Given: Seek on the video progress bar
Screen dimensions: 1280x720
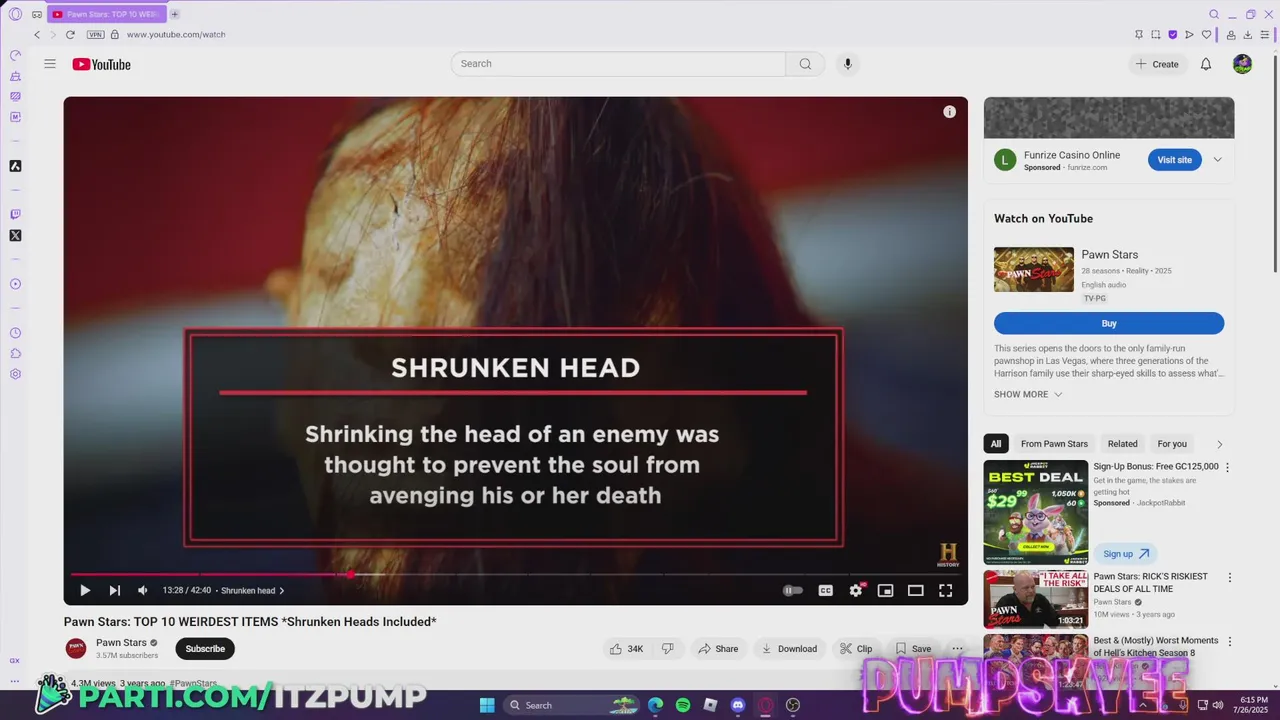Looking at the screenshot, I should click(x=515, y=574).
